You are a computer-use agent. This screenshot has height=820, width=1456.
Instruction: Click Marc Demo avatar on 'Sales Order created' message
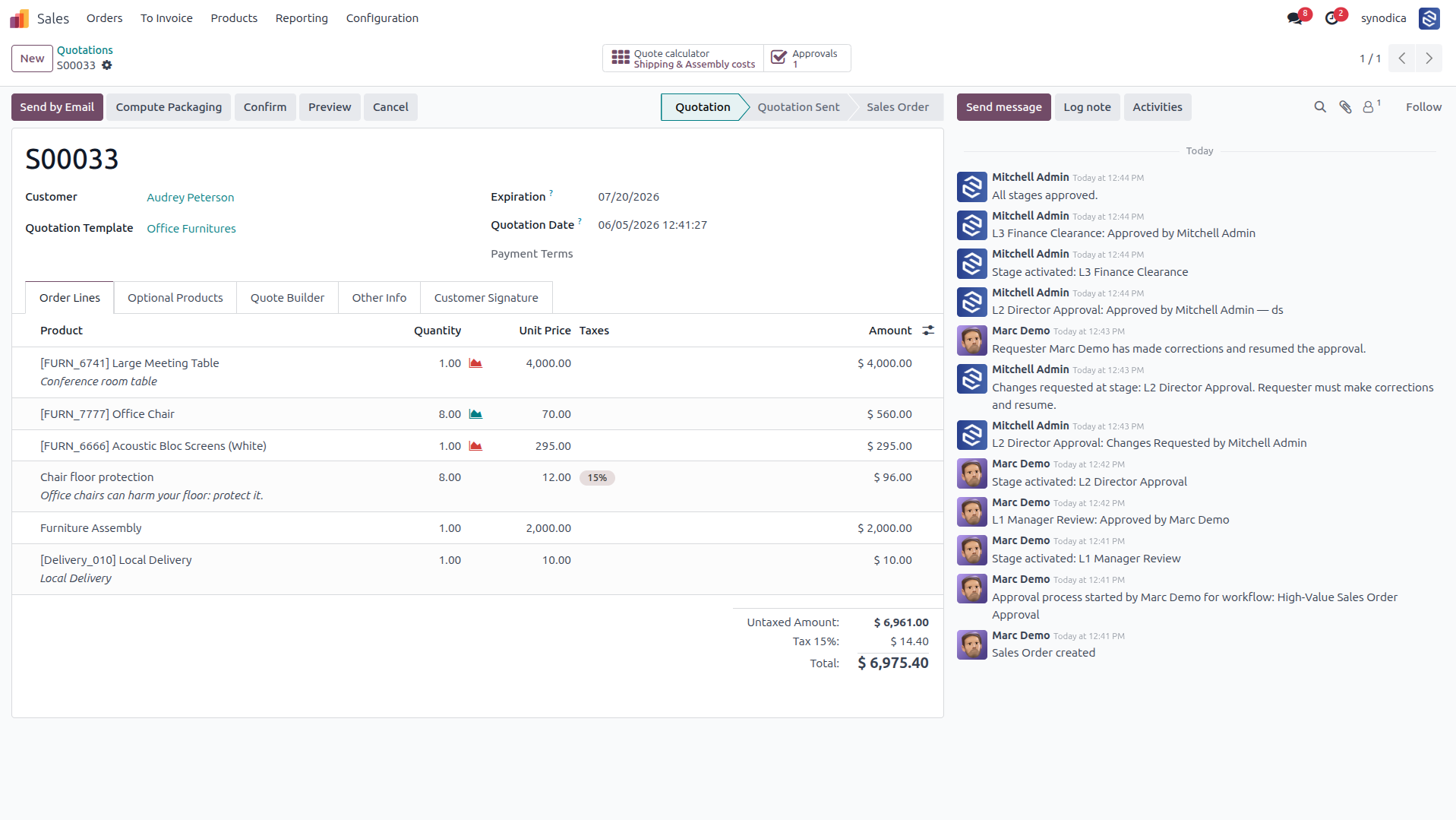(x=971, y=644)
